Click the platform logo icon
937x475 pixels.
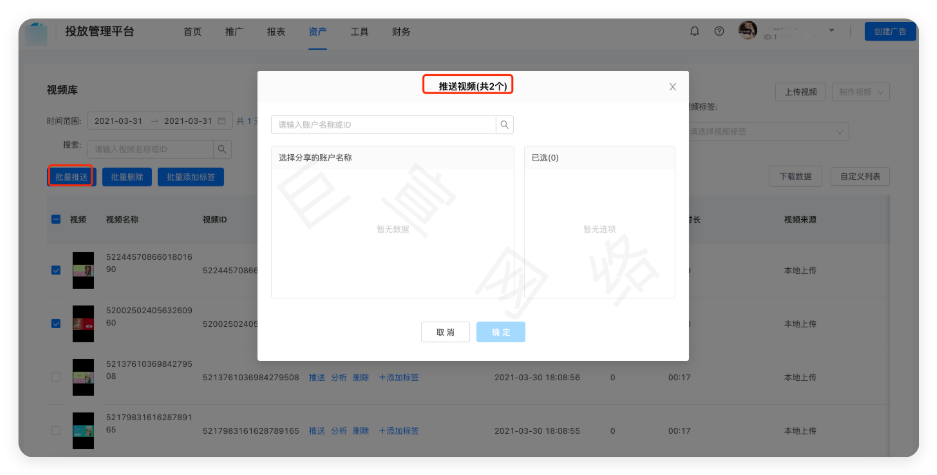(x=36, y=33)
